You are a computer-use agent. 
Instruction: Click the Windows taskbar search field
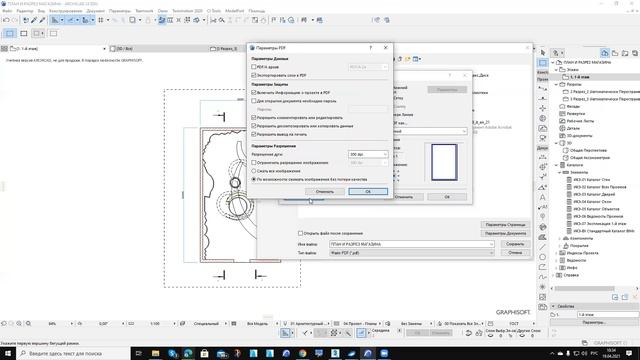[x=73, y=353]
